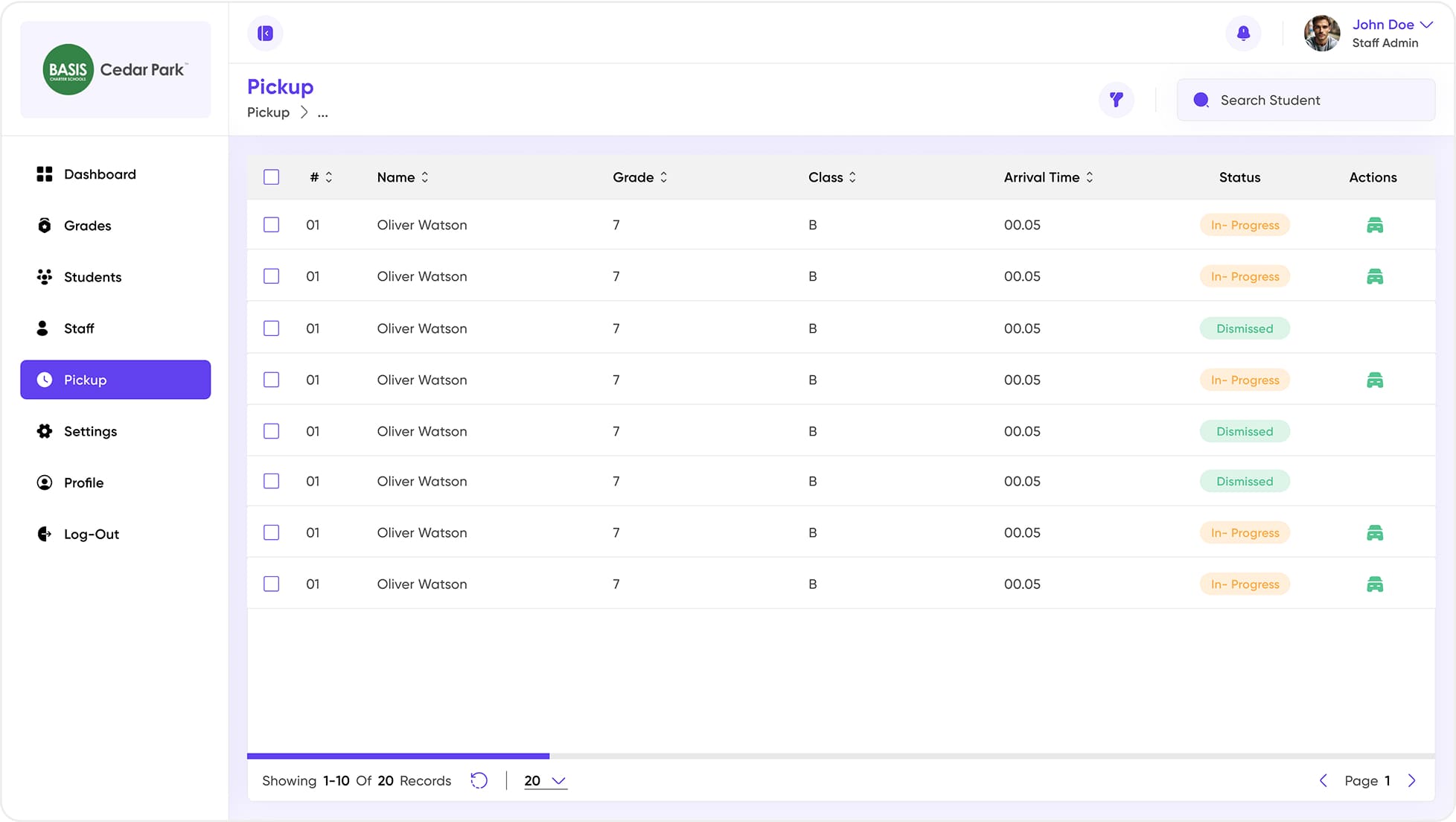Click the Search Student input field
The height and width of the screenshot is (822, 1456).
pos(1306,100)
